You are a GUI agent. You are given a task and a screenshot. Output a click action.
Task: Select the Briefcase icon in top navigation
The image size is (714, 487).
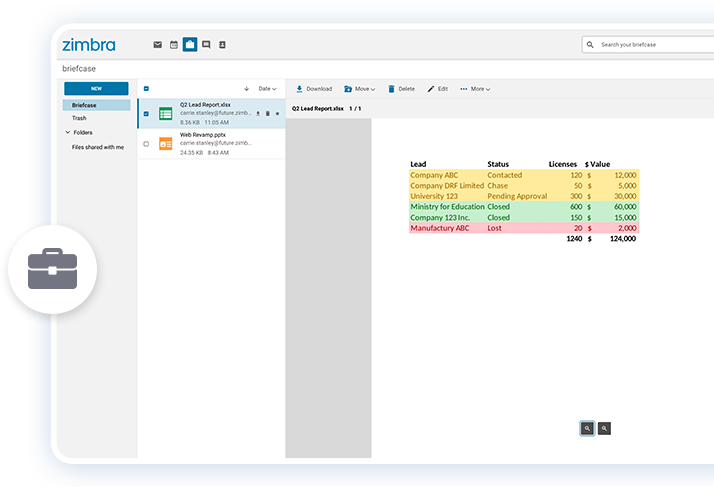[190, 45]
